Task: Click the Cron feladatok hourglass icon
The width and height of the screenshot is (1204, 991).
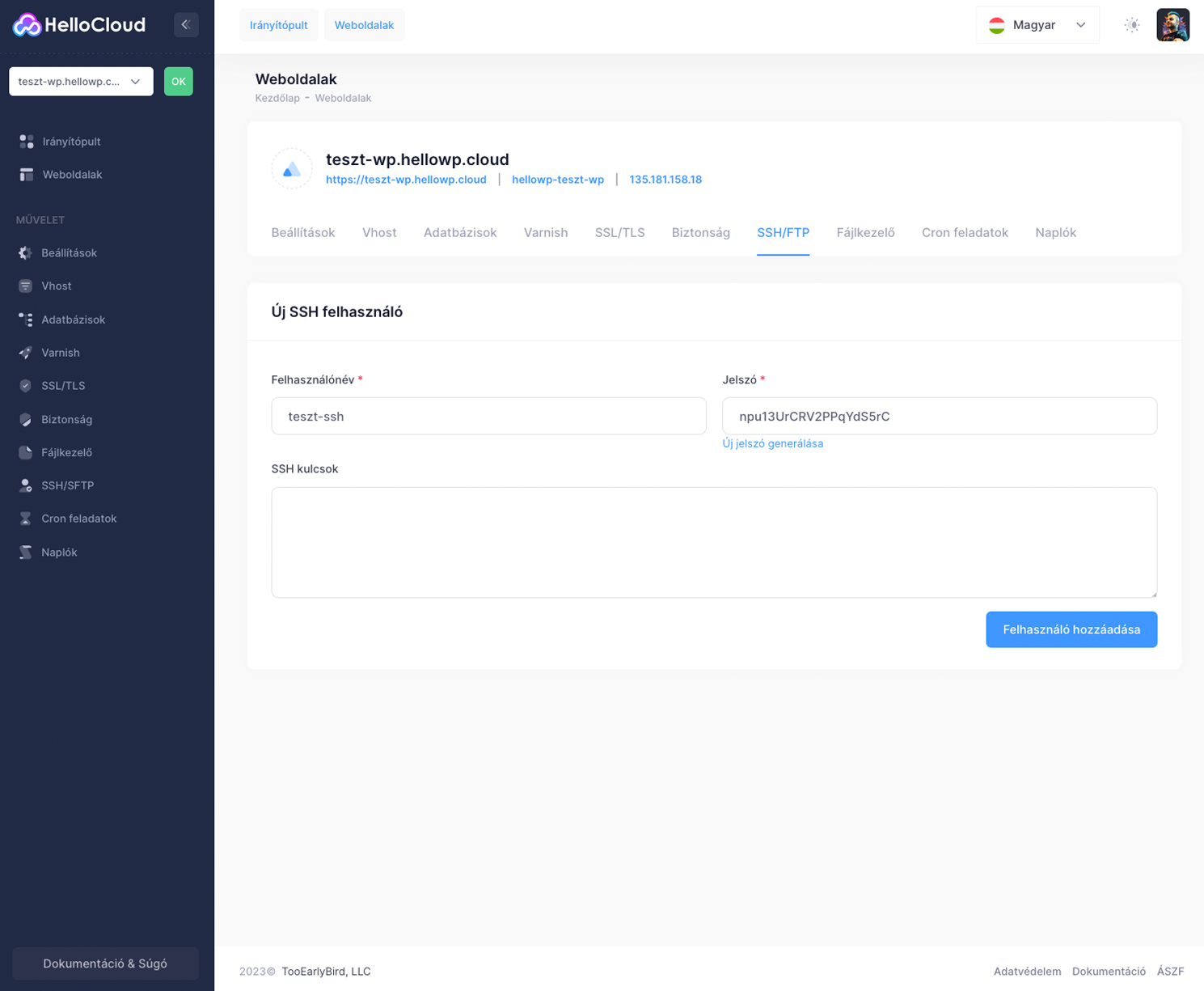Action: tap(26, 519)
